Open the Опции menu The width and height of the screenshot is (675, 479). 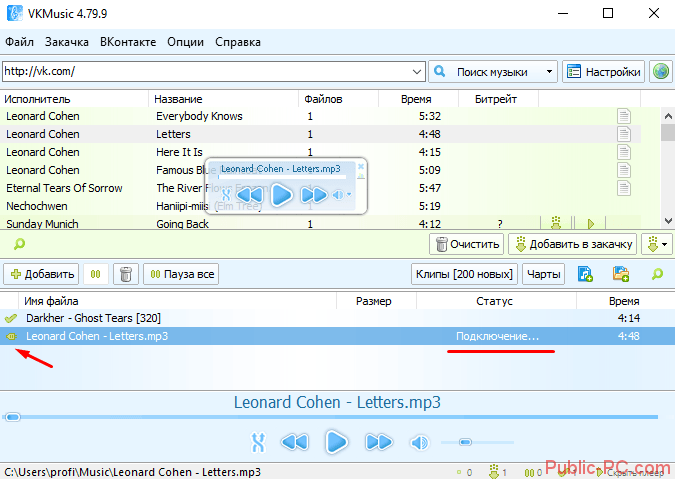186,42
